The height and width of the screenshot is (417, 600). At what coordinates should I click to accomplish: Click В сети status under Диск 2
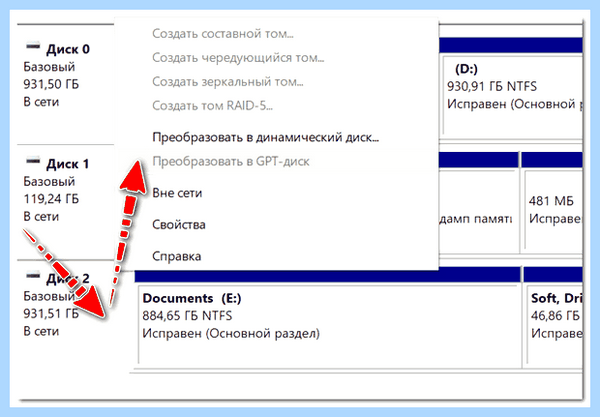coord(41,331)
